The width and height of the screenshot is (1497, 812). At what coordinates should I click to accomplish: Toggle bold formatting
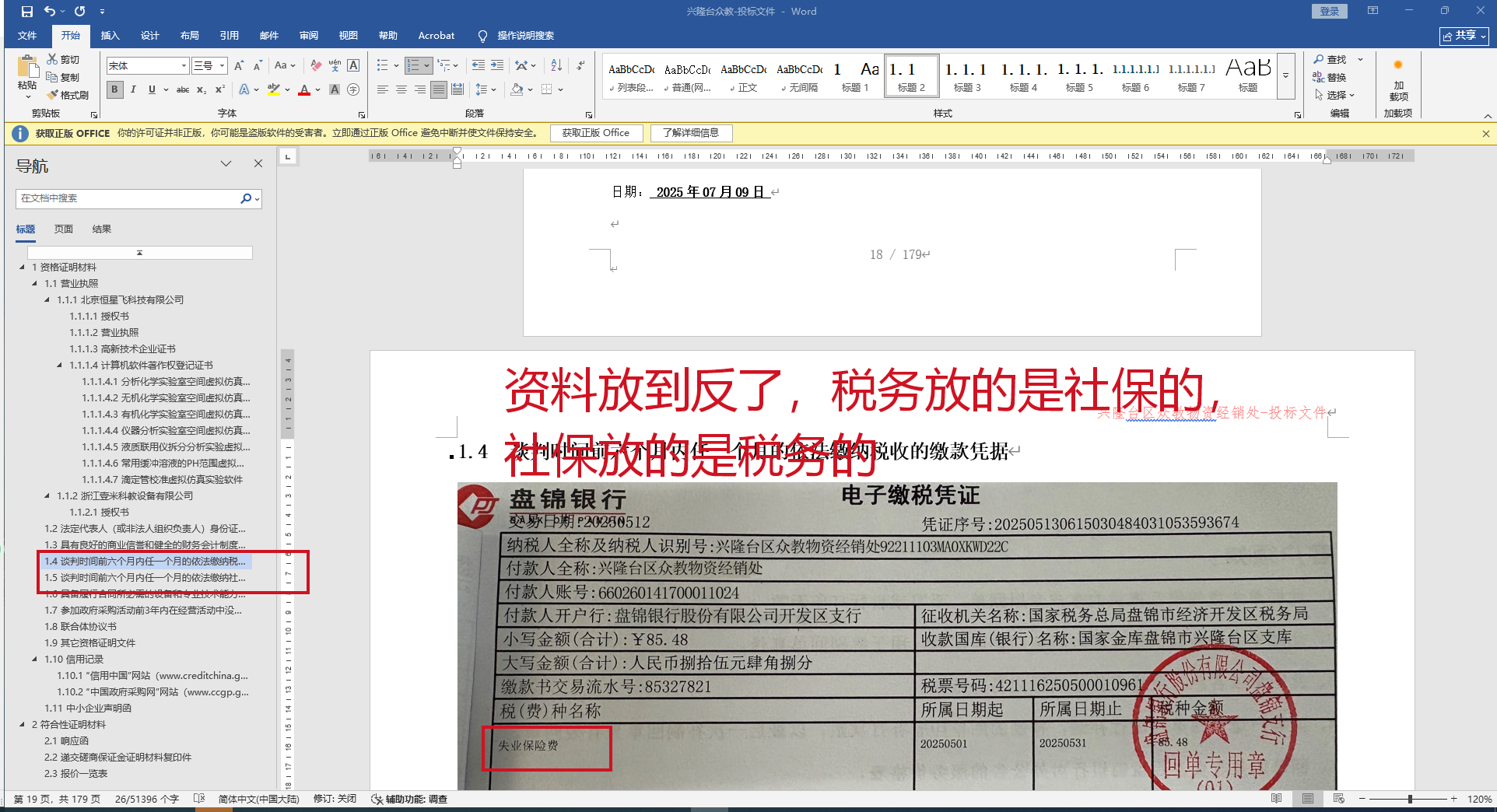[115, 89]
